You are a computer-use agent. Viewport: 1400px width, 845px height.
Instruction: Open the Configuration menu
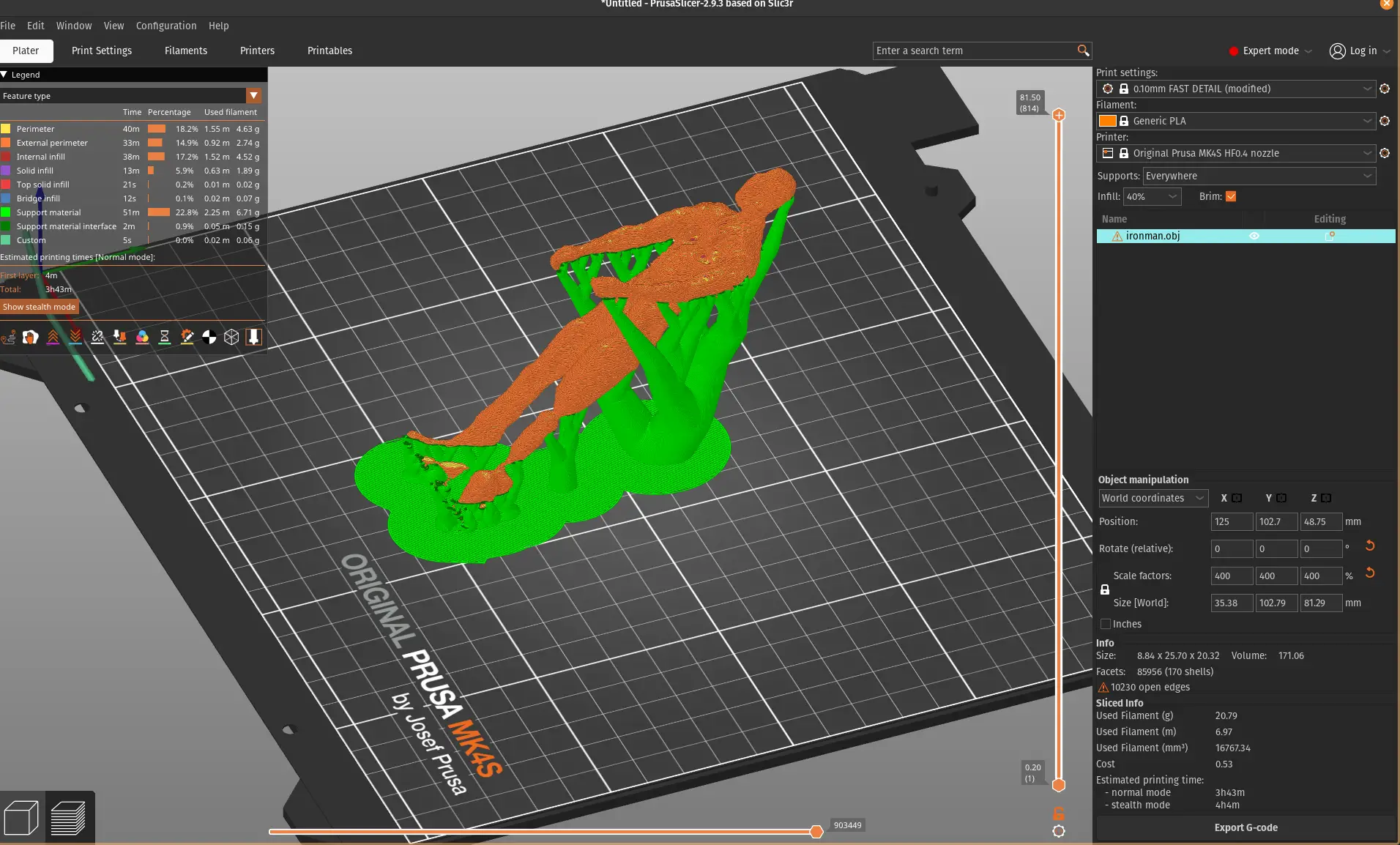coord(166,26)
